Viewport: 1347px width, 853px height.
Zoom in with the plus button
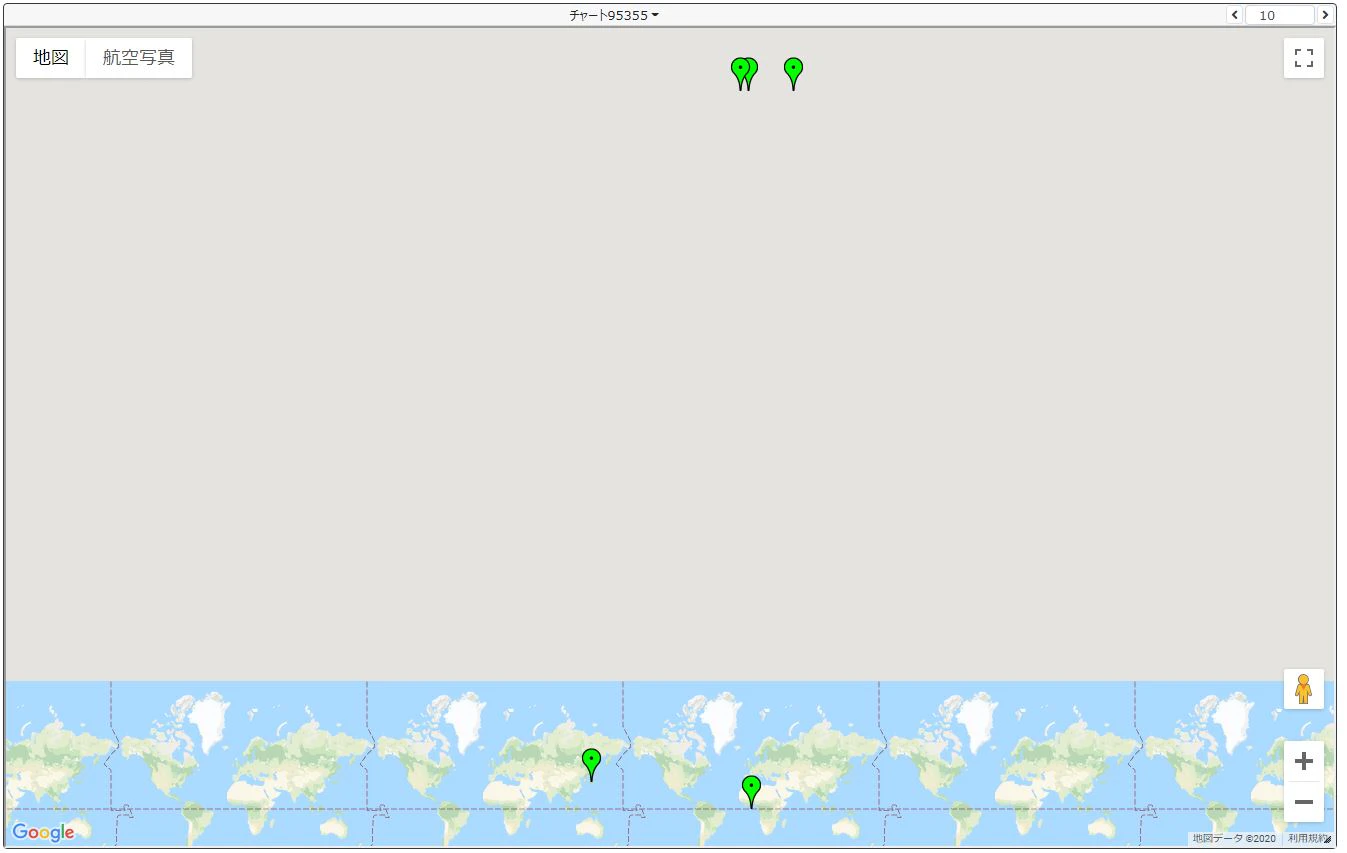coord(1303,761)
